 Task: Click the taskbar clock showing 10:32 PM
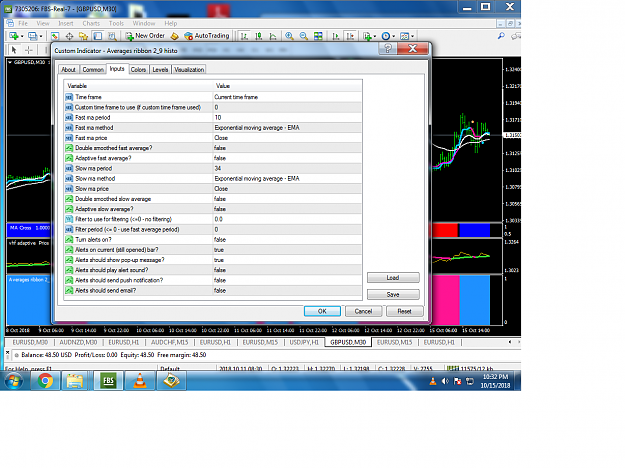pyautogui.click(x=495, y=381)
